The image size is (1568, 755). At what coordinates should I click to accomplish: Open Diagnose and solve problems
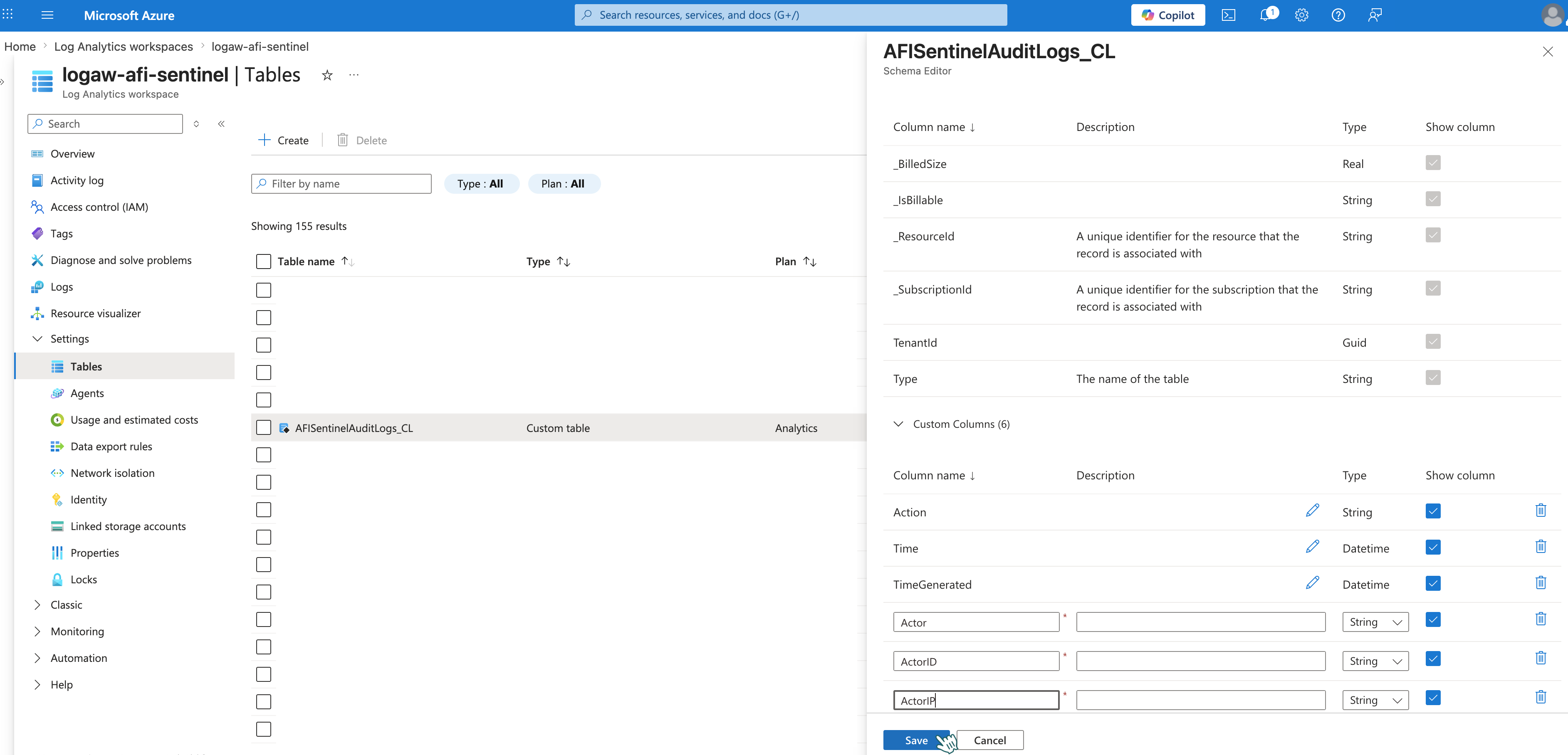(x=121, y=260)
